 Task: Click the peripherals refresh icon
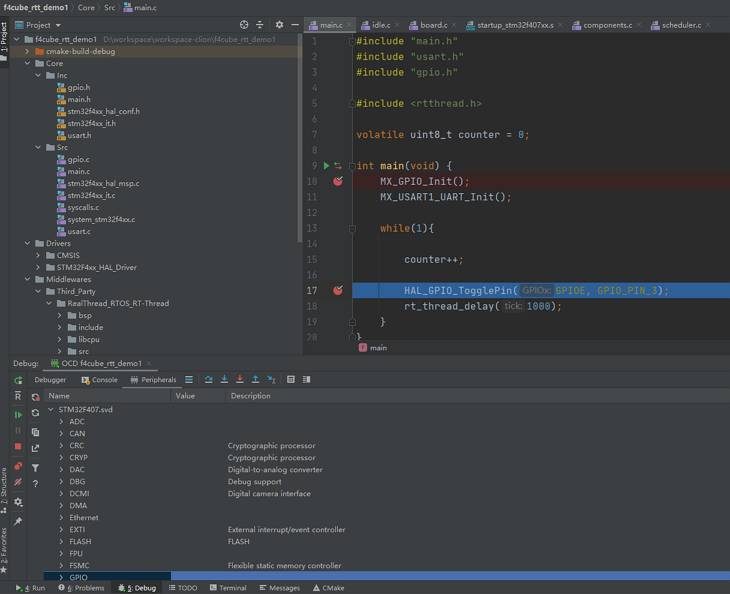(x=35, y=413)
